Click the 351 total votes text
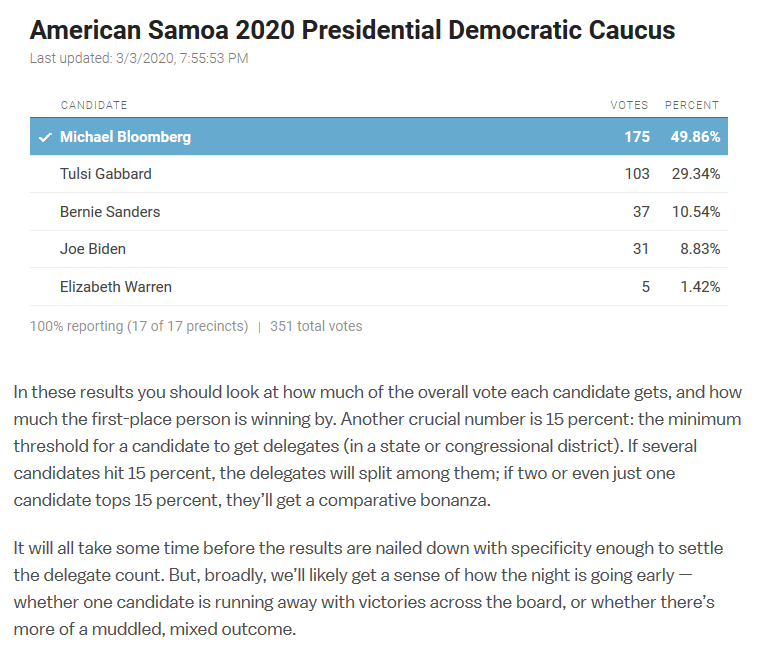Viewport: 781px width, 658px height. click(316, 326)
